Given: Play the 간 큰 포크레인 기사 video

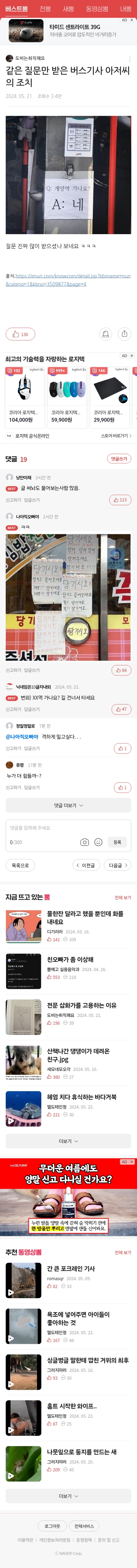Looking at the screenshot, I should tap(24, 1280).
